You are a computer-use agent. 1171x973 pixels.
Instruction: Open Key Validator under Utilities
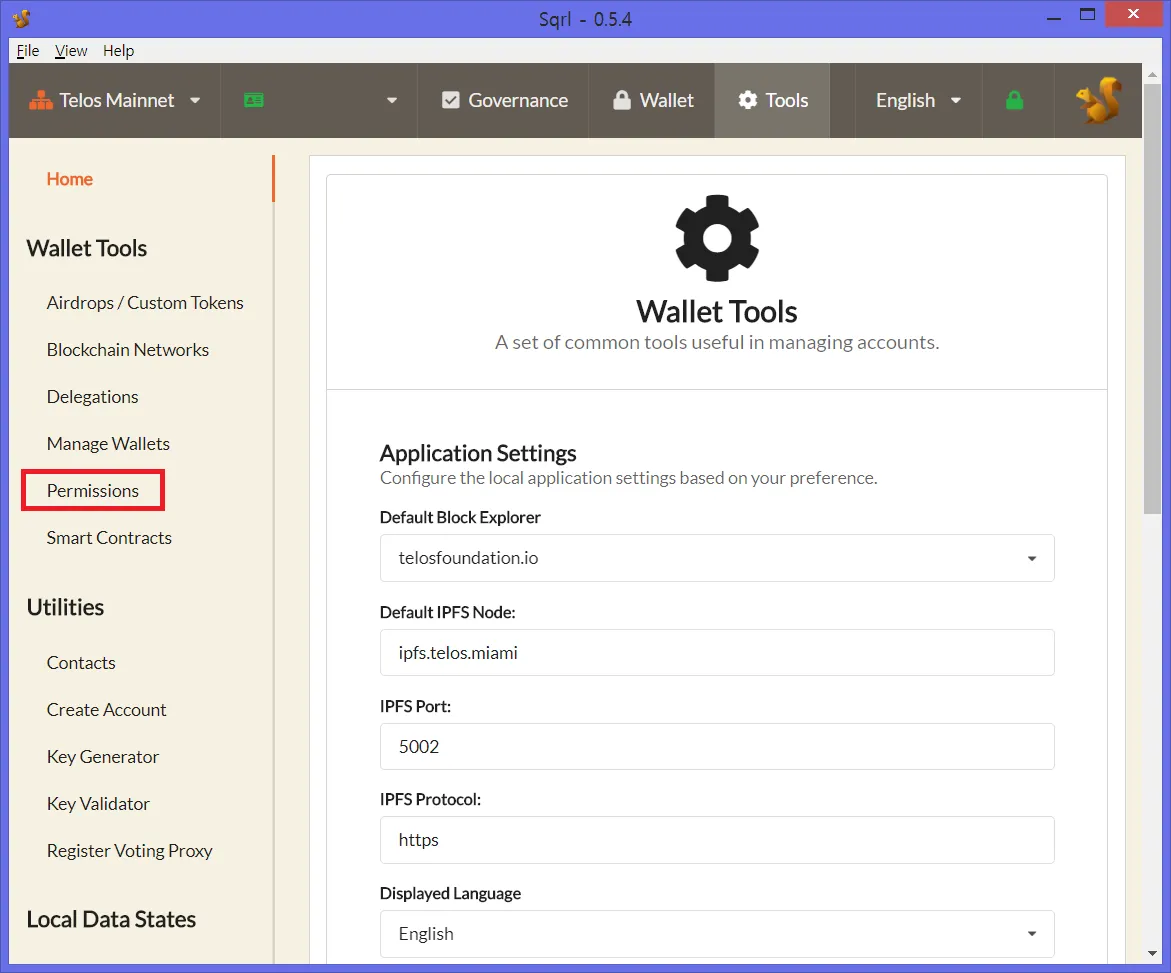point(98,803)
